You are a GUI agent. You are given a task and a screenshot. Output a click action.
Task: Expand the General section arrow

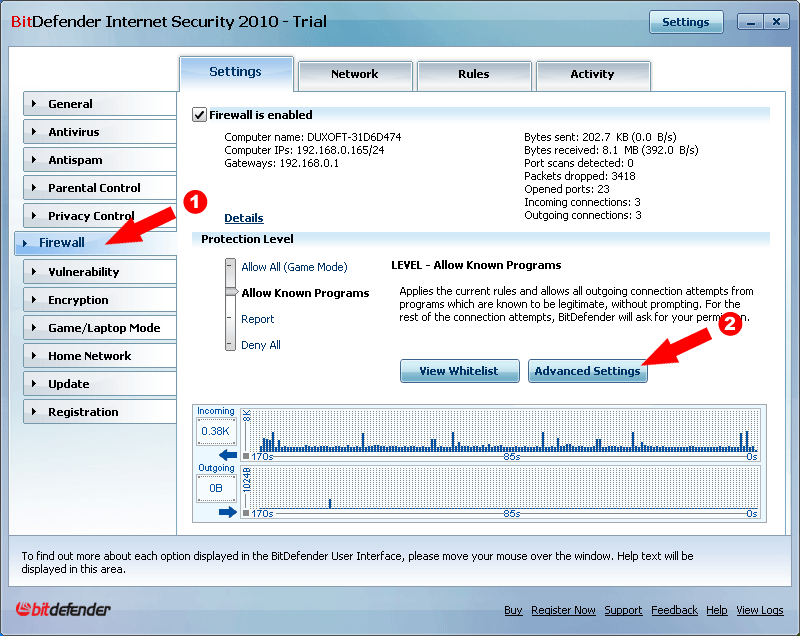[34, 104]
